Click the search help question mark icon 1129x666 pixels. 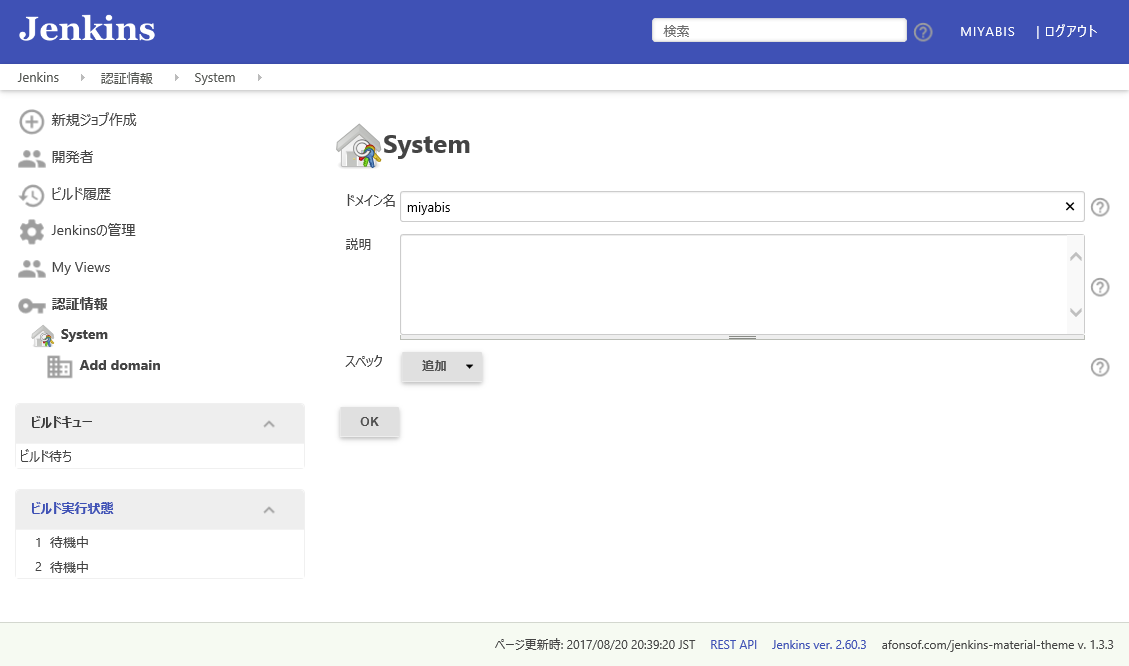tap(923, 32)
